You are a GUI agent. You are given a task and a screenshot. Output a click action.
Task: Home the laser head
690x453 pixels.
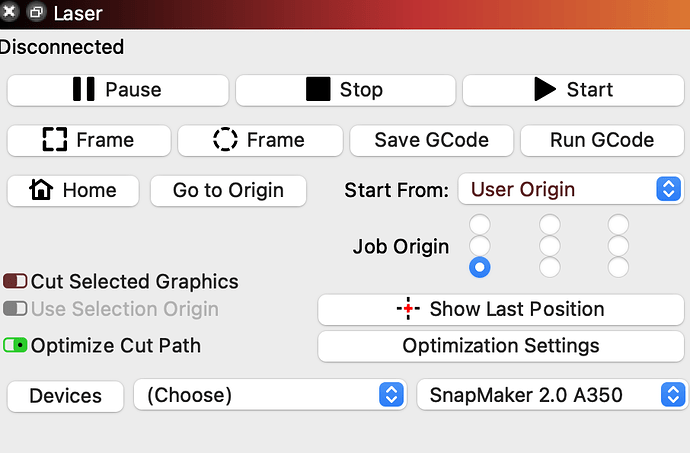click(x=73, y=191)
